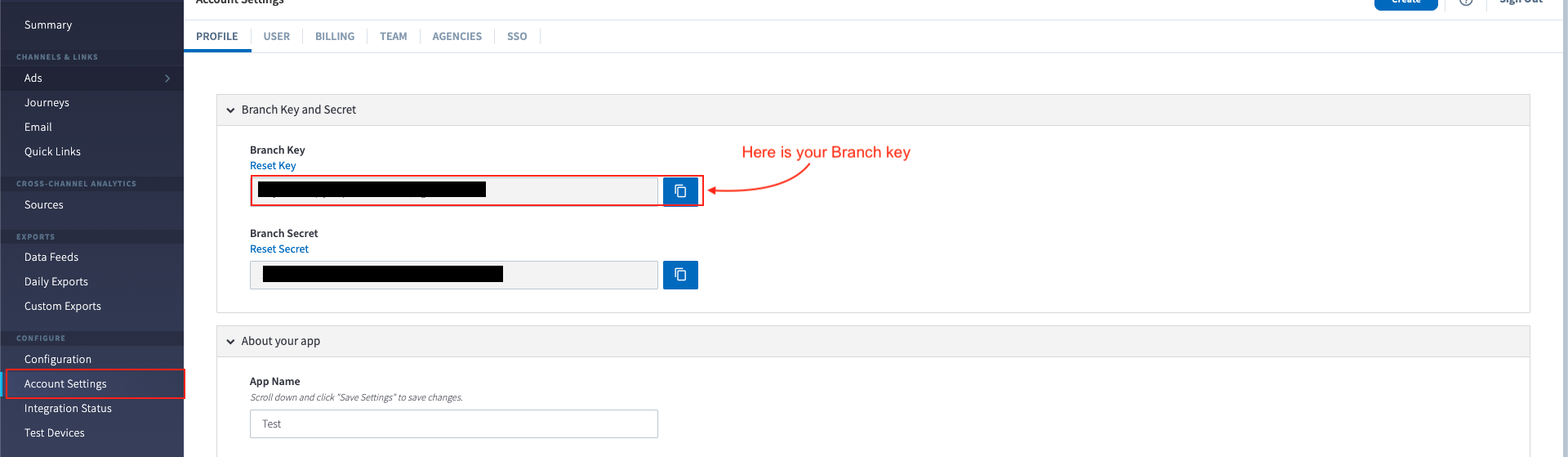The height and width of the screenshot is (457, 1568).
Task: Open Integration Status in sidebar
Action: [x=68, y=409]
